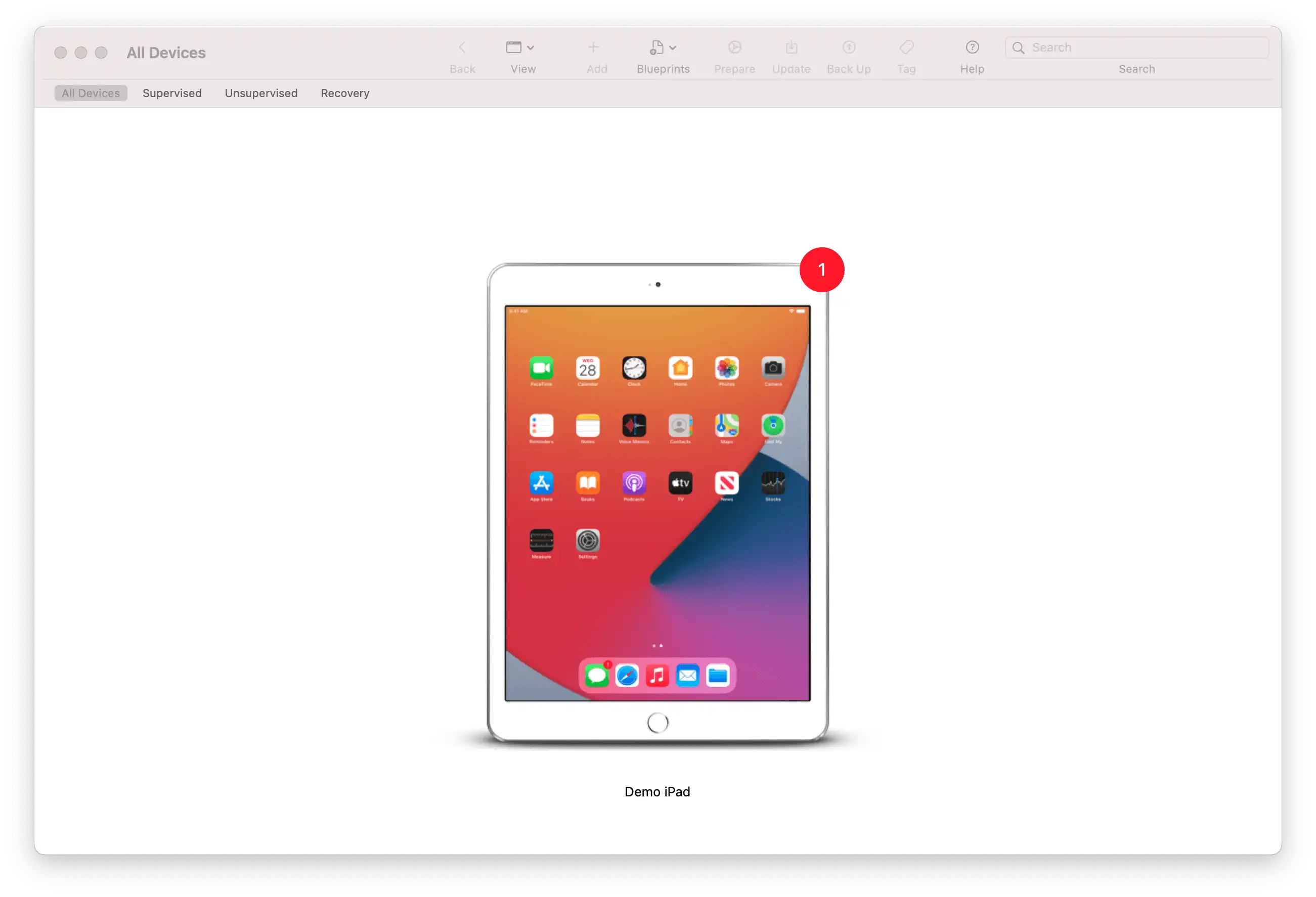Viewport: 1316px width, 897px height.
Task: Click the Maps app icon on iPad
Action: 726,425
